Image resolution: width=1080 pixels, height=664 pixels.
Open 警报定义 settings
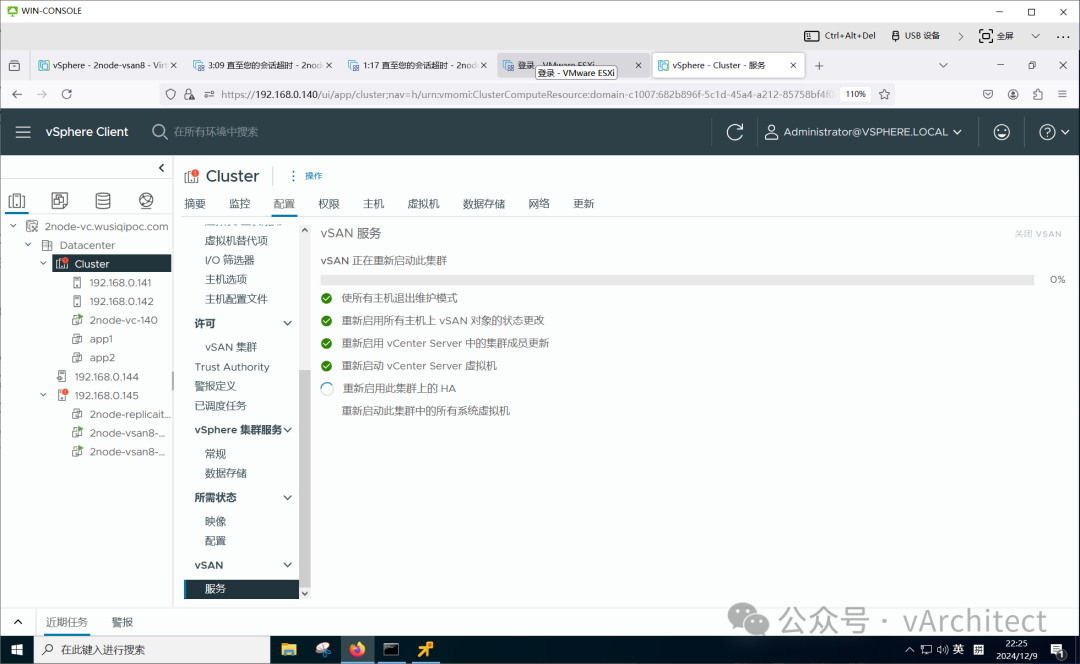tap(215, 386)
